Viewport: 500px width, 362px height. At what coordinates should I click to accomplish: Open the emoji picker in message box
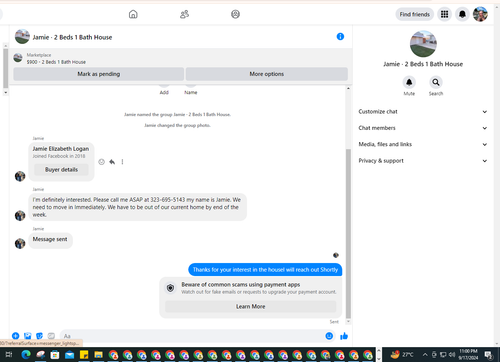(x=329, y=336)
